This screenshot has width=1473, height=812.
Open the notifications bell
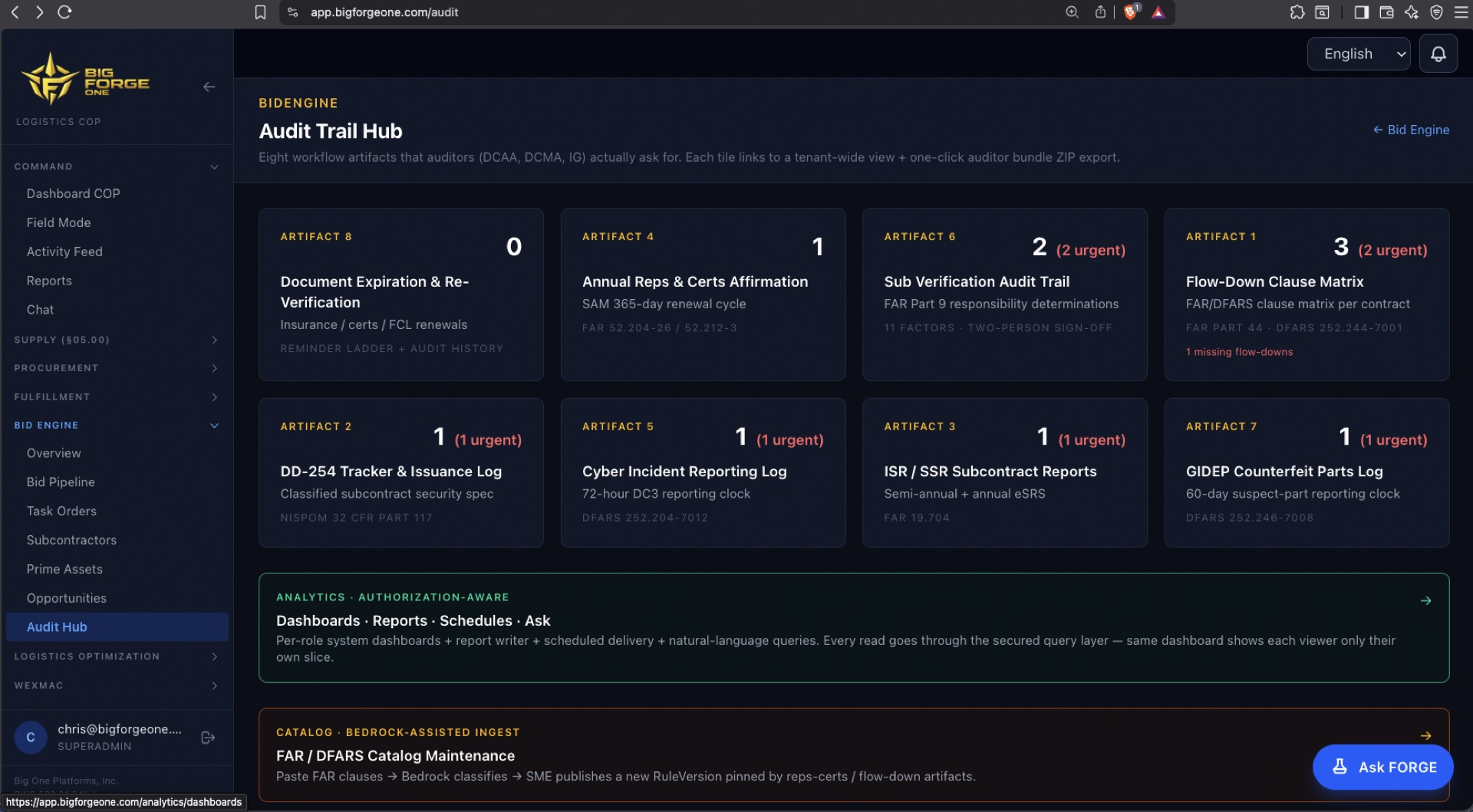coord(1438,54)
